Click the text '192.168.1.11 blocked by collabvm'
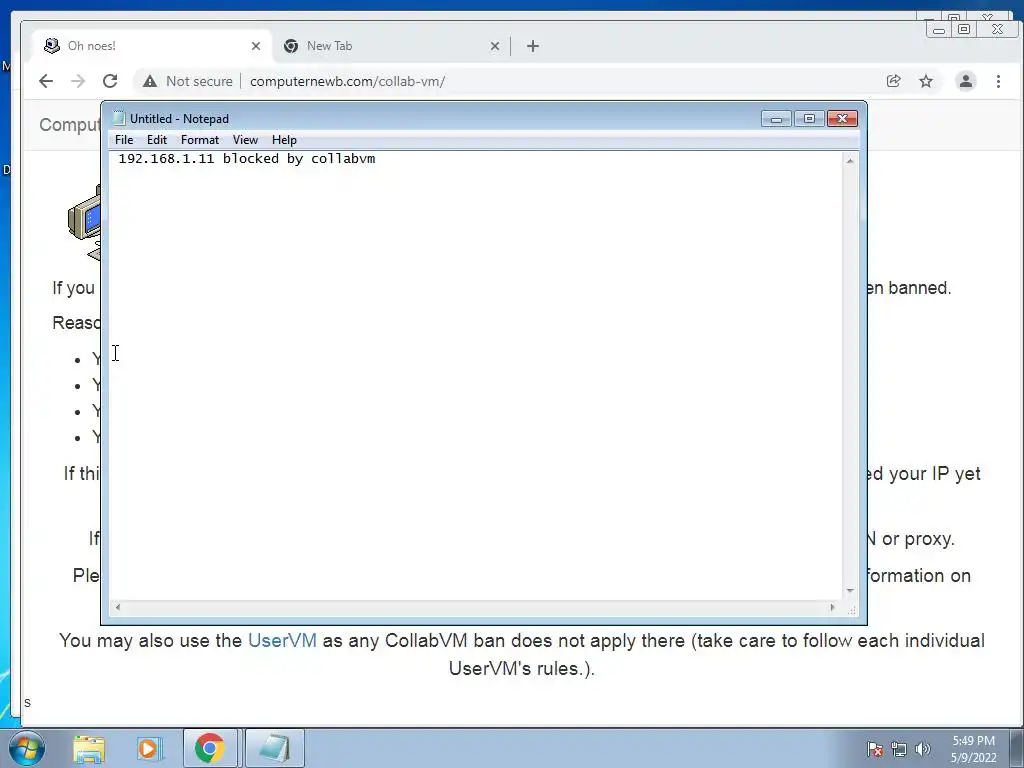 coord(247,159)
